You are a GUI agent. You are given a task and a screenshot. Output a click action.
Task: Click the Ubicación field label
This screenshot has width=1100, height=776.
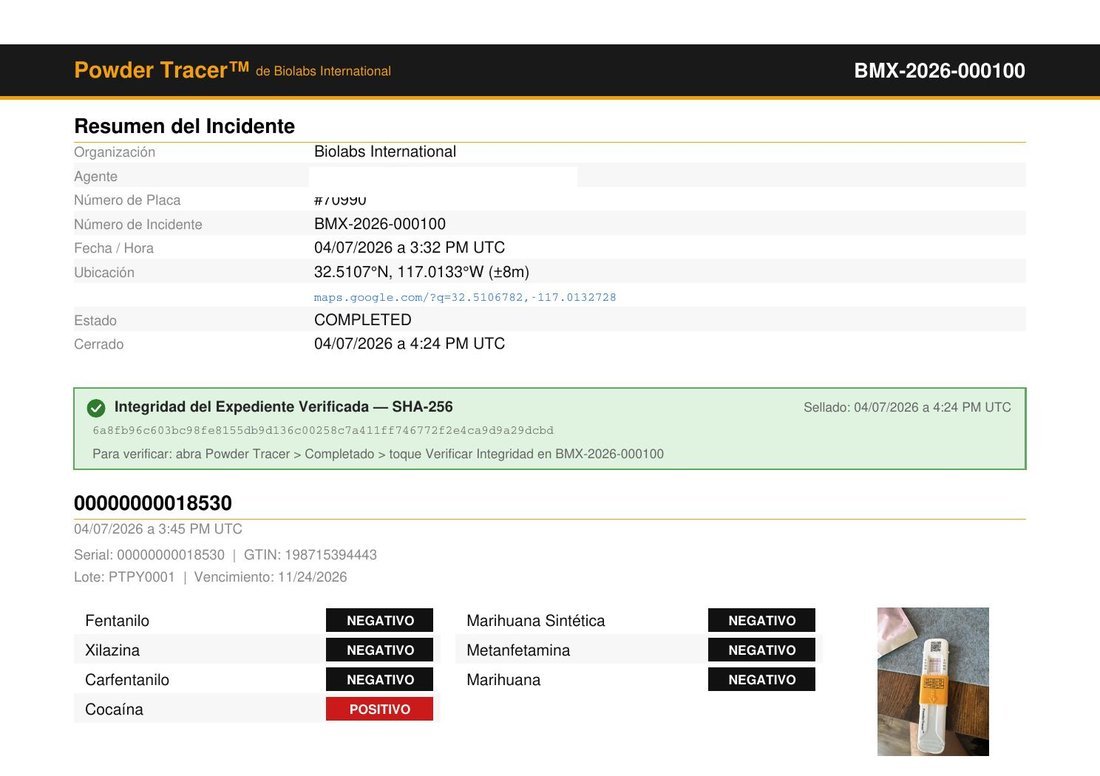(104, 272)
